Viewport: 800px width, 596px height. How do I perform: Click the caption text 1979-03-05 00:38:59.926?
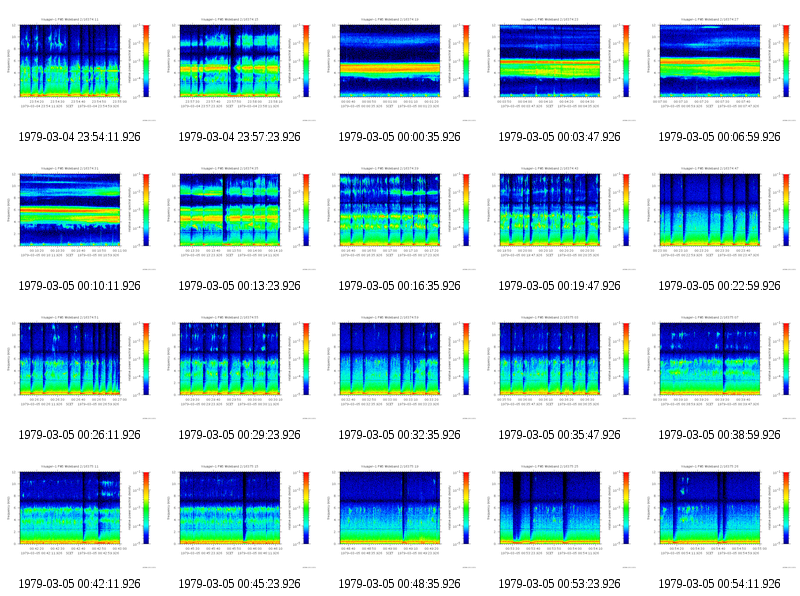click(x=719, y=435)
